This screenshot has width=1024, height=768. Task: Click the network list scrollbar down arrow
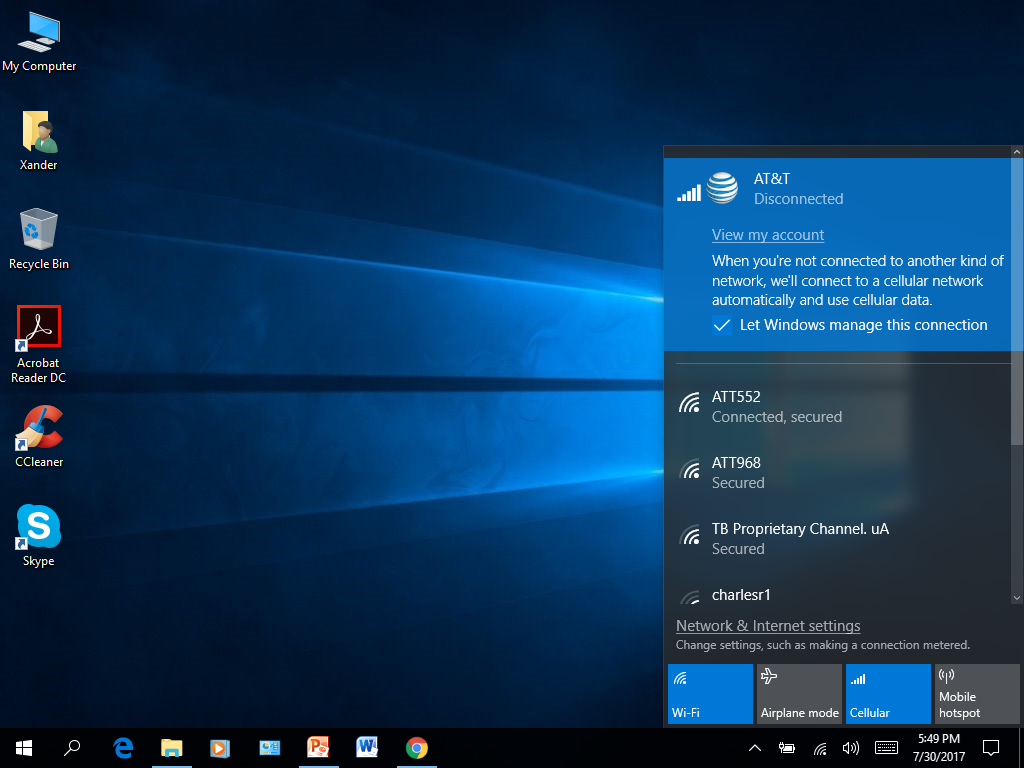click(x=1017, y=598)
